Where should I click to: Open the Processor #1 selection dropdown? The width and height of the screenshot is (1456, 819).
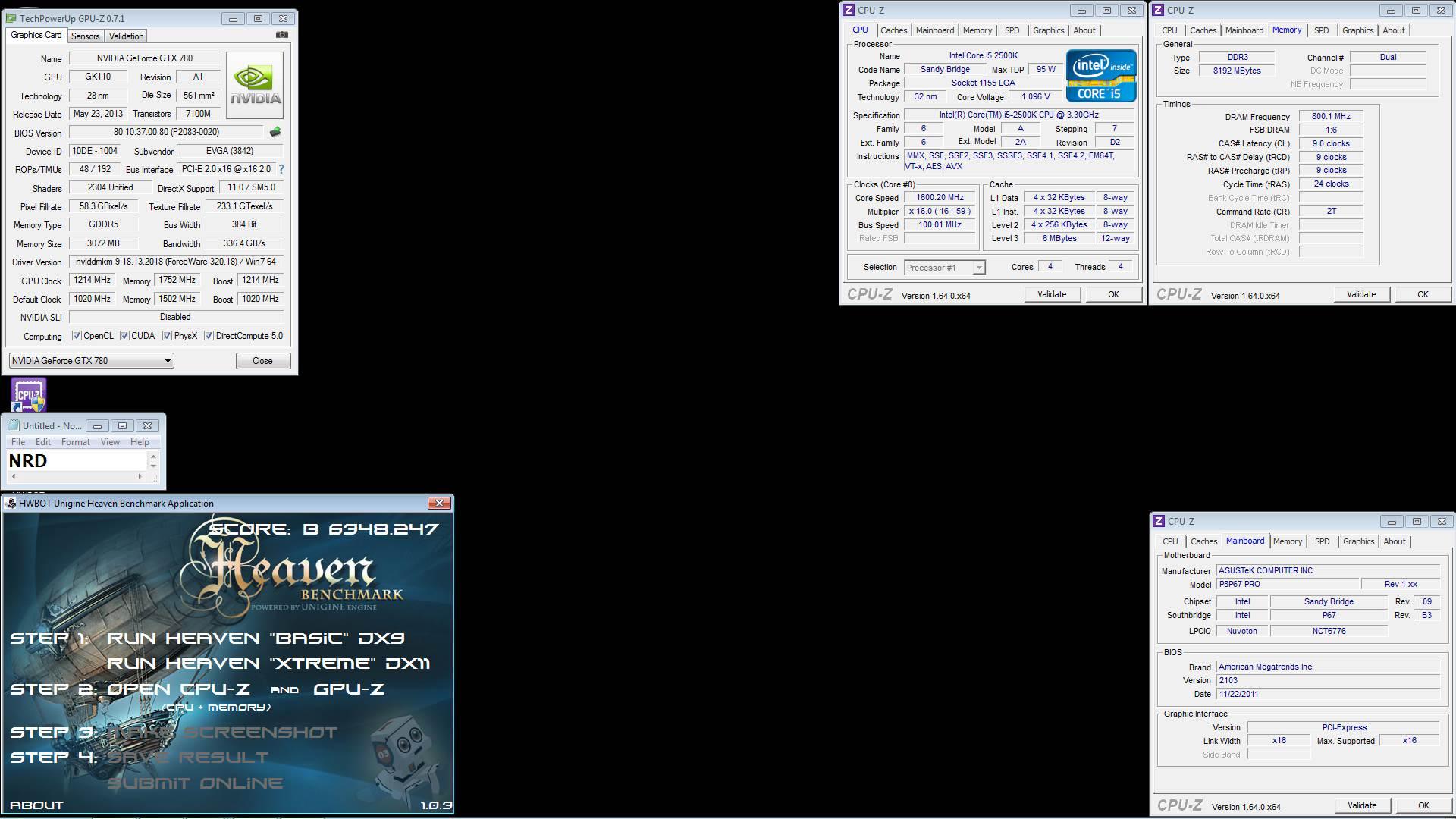pos(945,267)
